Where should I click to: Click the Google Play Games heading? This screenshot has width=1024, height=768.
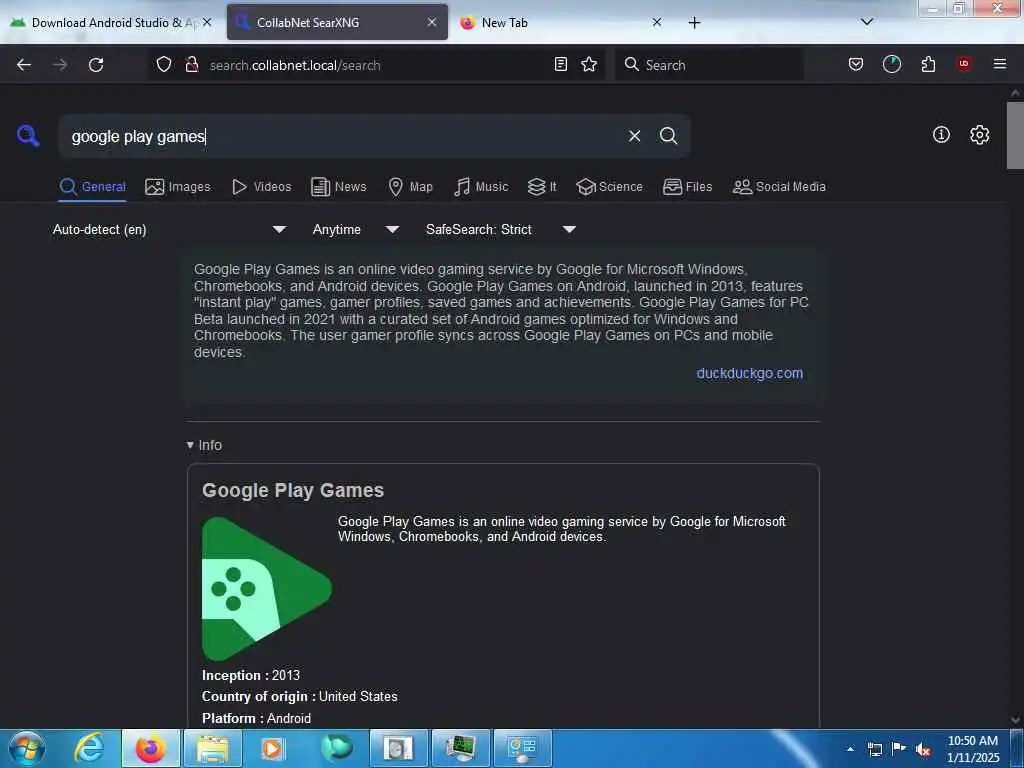[293, 490]
